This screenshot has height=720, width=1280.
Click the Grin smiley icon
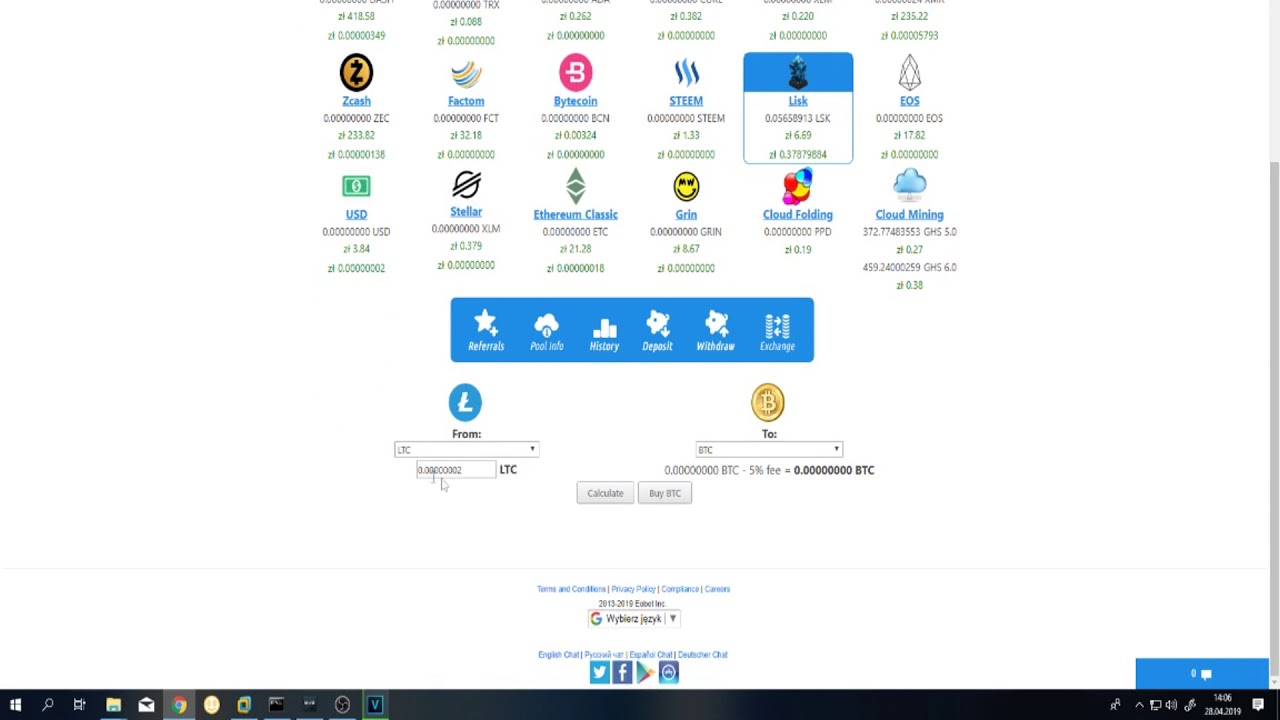click(686, 186)
